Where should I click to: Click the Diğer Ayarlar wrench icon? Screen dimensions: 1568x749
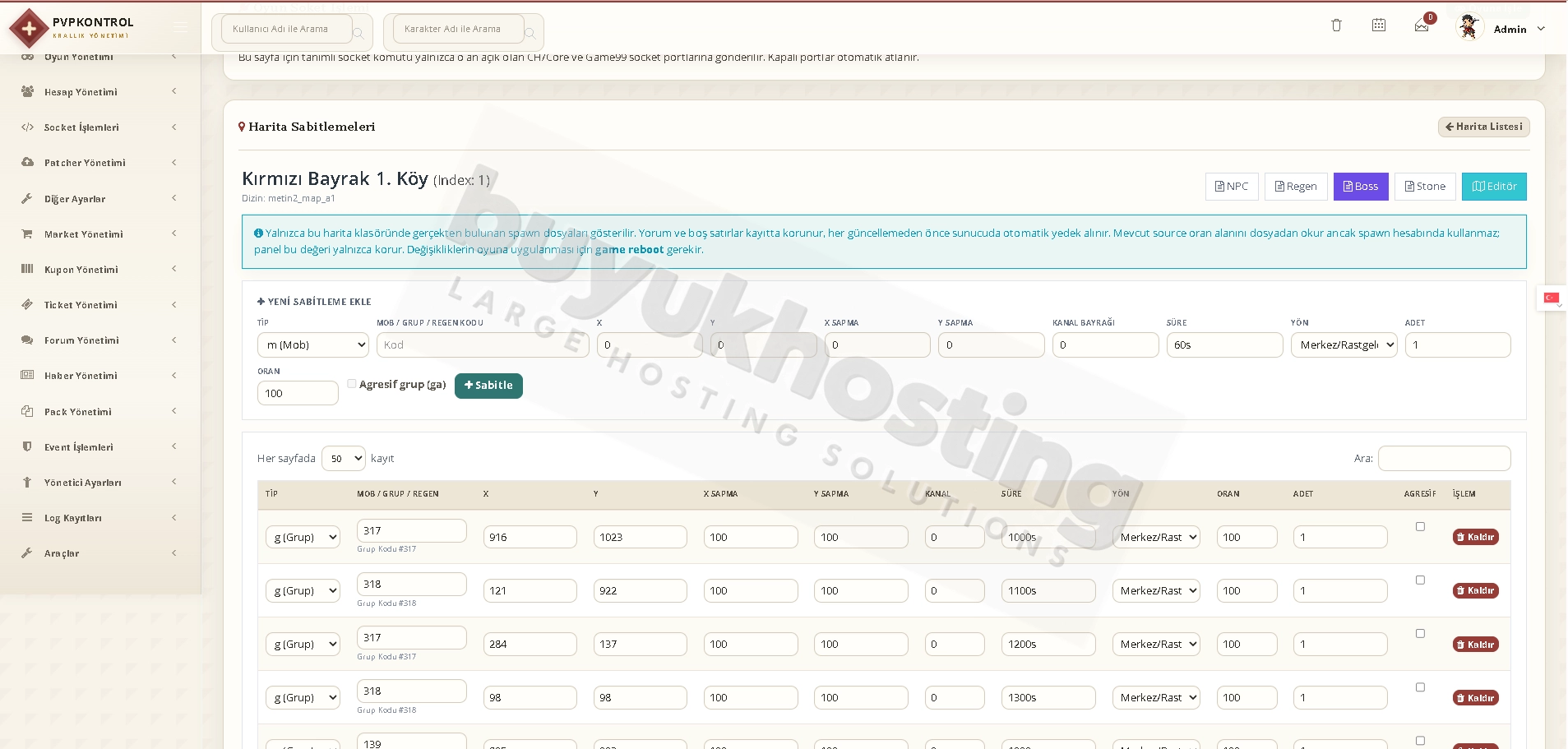coord(27,198)
